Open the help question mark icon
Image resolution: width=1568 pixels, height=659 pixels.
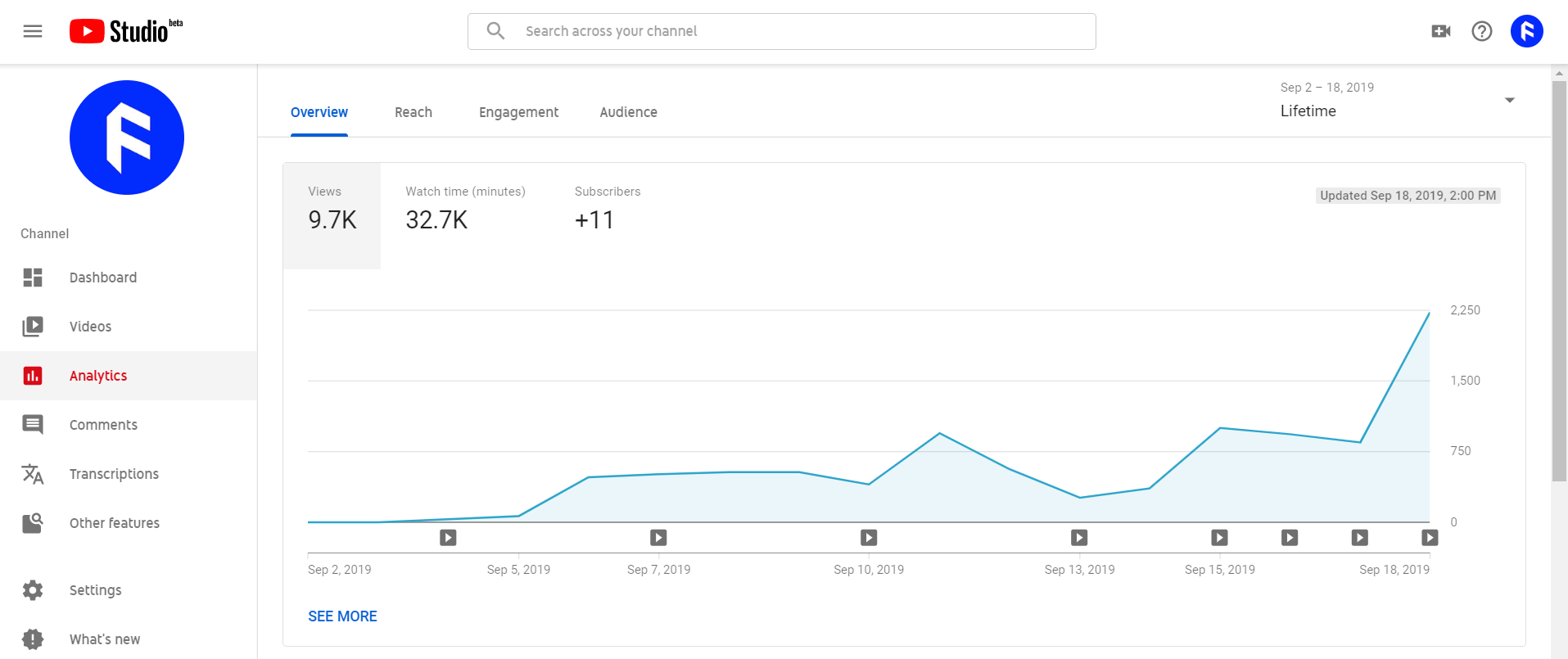(1481, 31)
